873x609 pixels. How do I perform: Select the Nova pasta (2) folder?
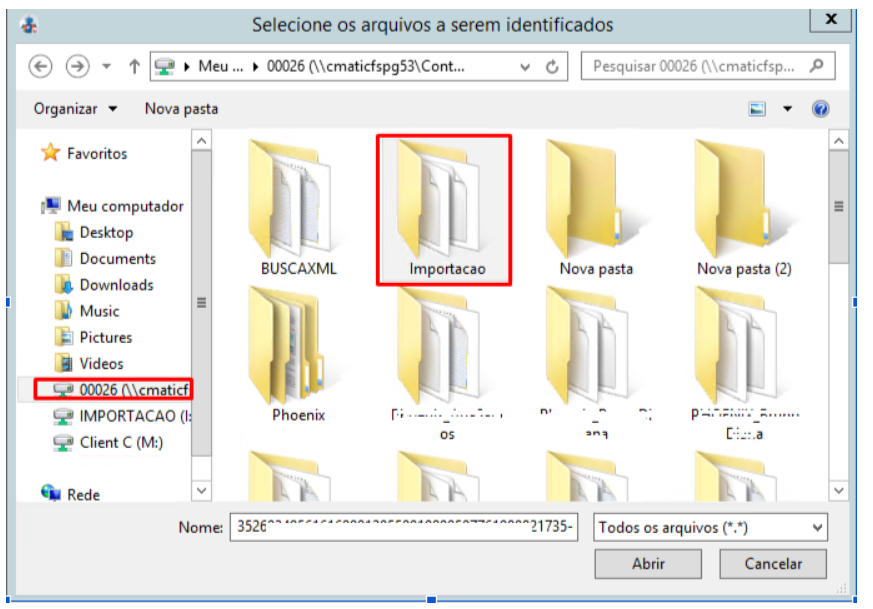(x=743, y=208)
